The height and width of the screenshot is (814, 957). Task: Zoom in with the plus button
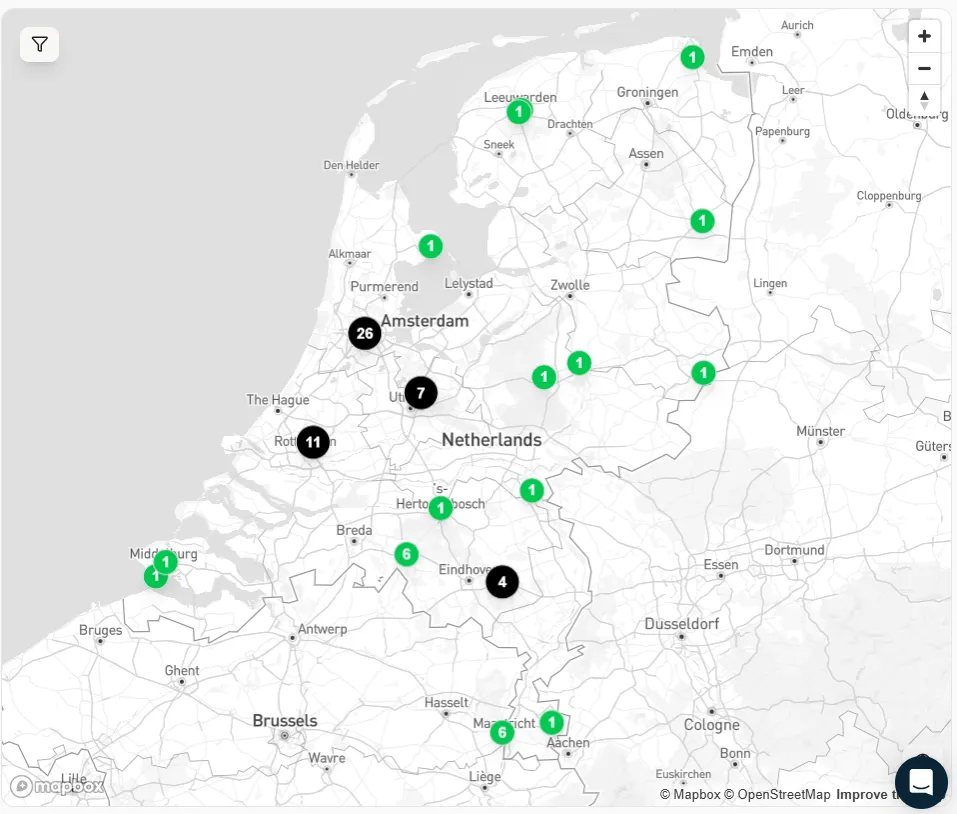point(924,36)
